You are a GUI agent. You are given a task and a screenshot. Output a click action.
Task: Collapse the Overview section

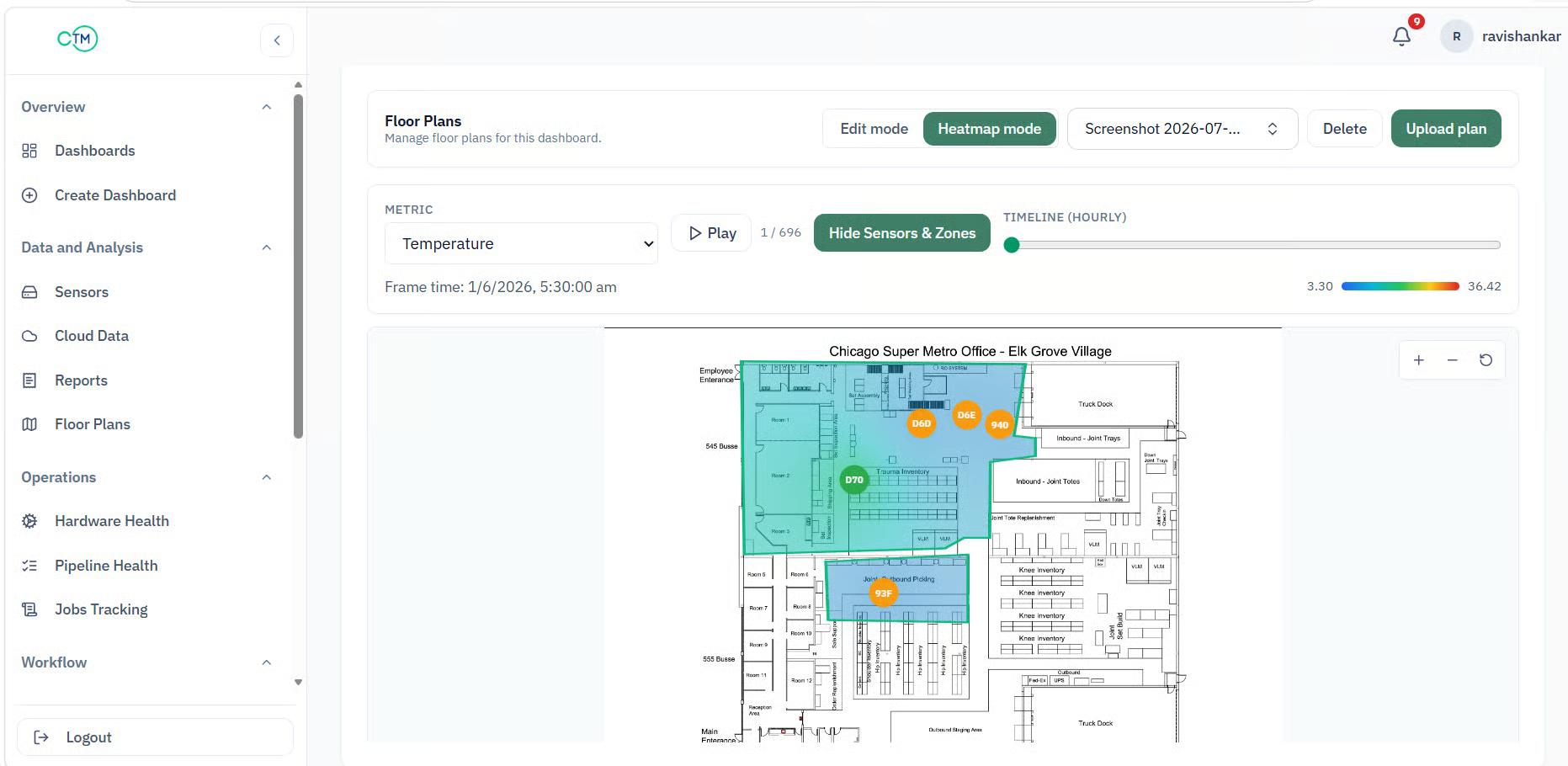pos(267,107)
